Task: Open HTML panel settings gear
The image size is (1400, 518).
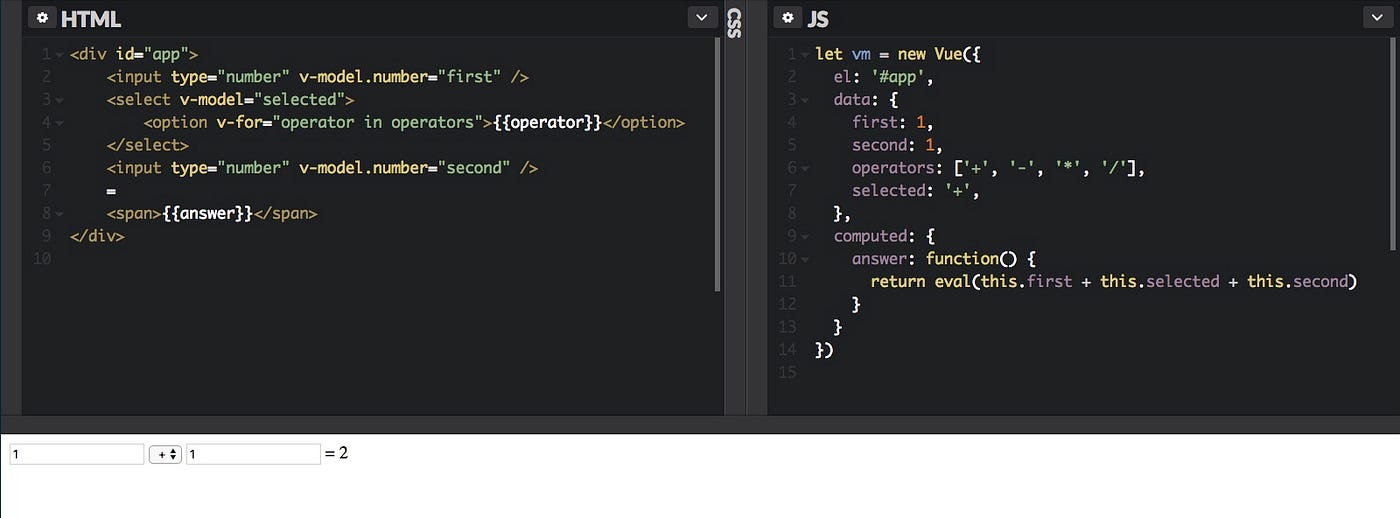Action: pyautogui.click(x=42, y=18)
